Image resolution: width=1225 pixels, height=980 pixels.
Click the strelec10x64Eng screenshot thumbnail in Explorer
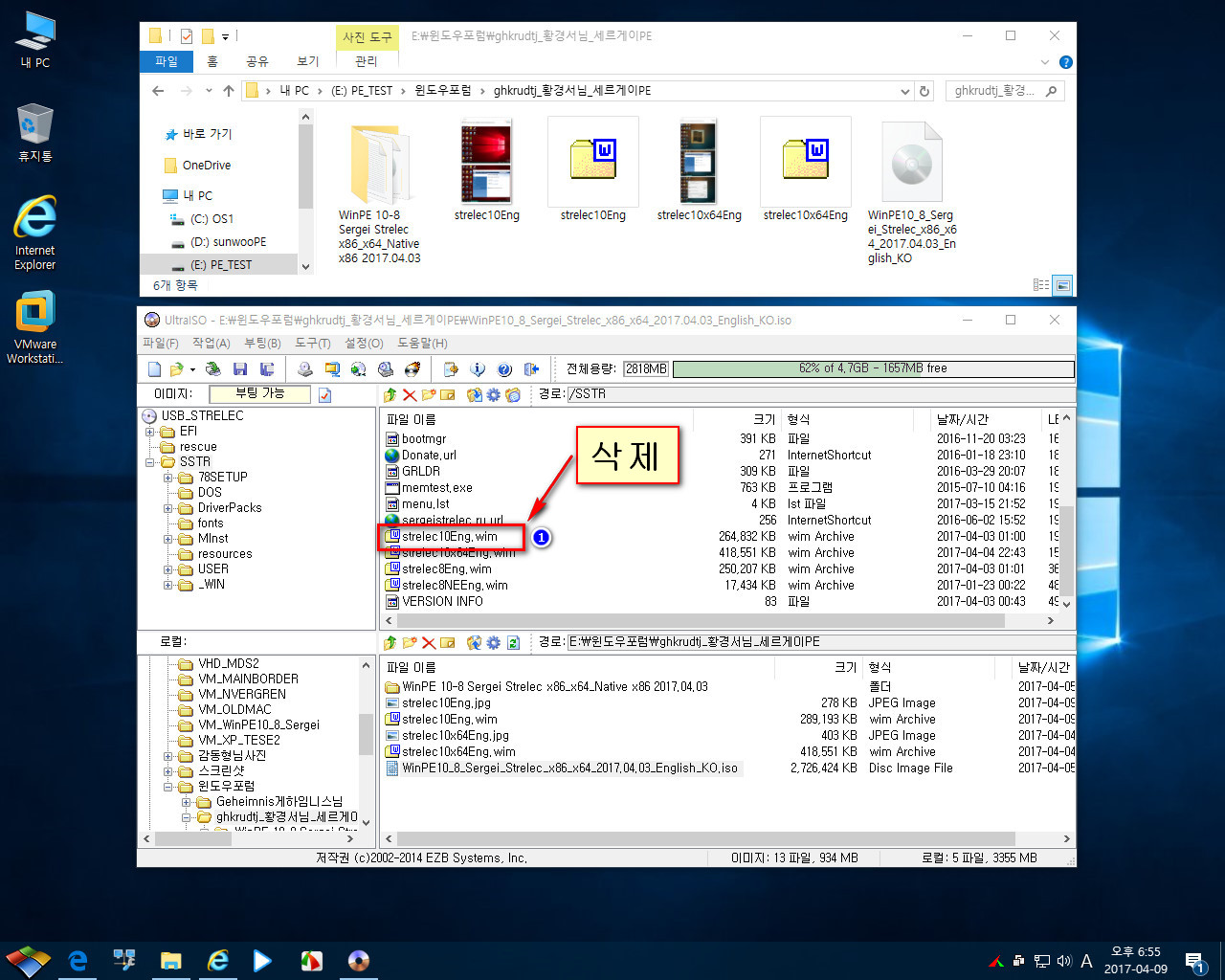[x=699, y=163]
